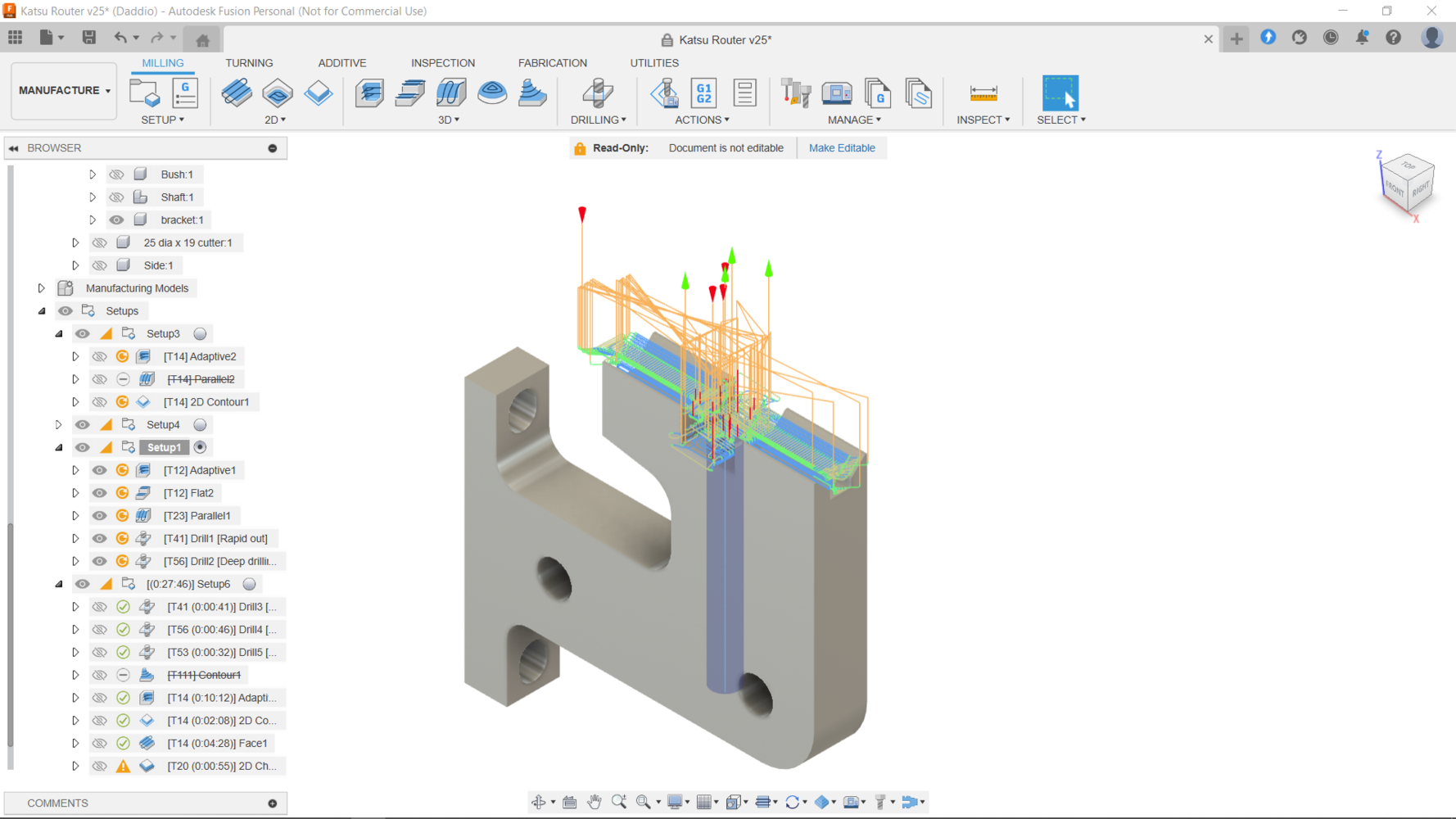This screenshot has height=819, width=1456.
Task: Collapse the Setups tree node
Action: tap(42, 311)
